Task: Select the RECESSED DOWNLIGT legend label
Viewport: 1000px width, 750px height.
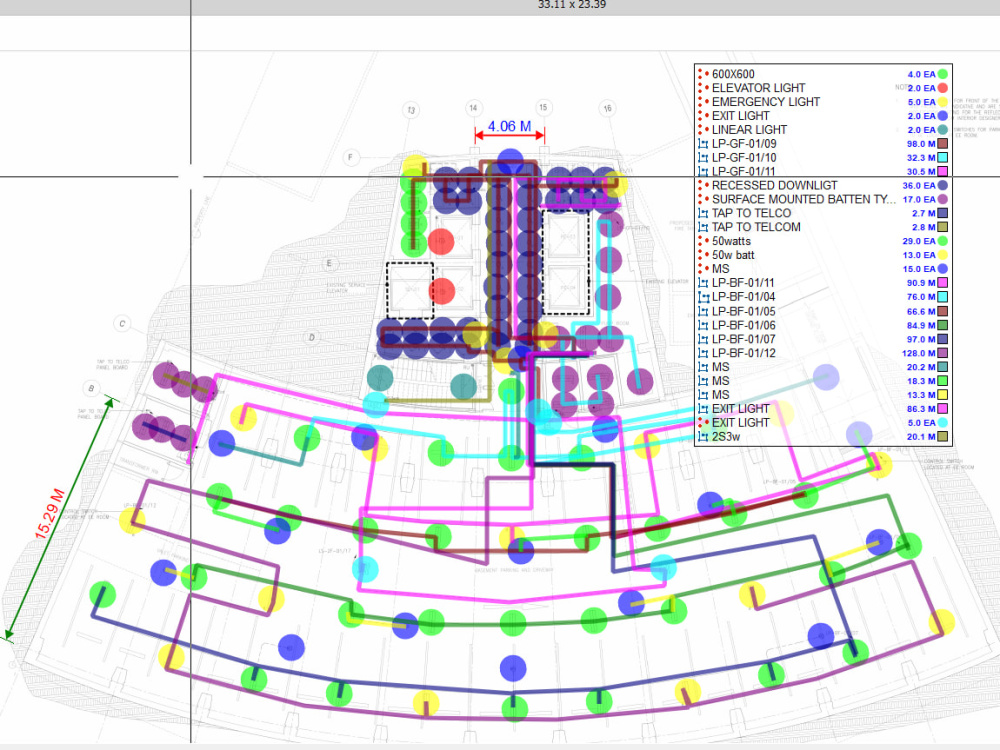Action: coord(774,185)
